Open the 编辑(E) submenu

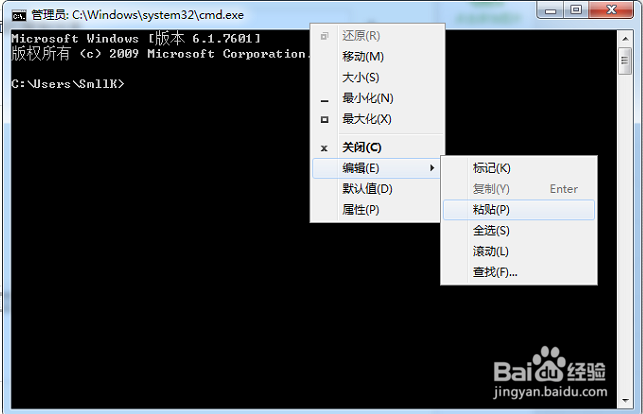376,168
